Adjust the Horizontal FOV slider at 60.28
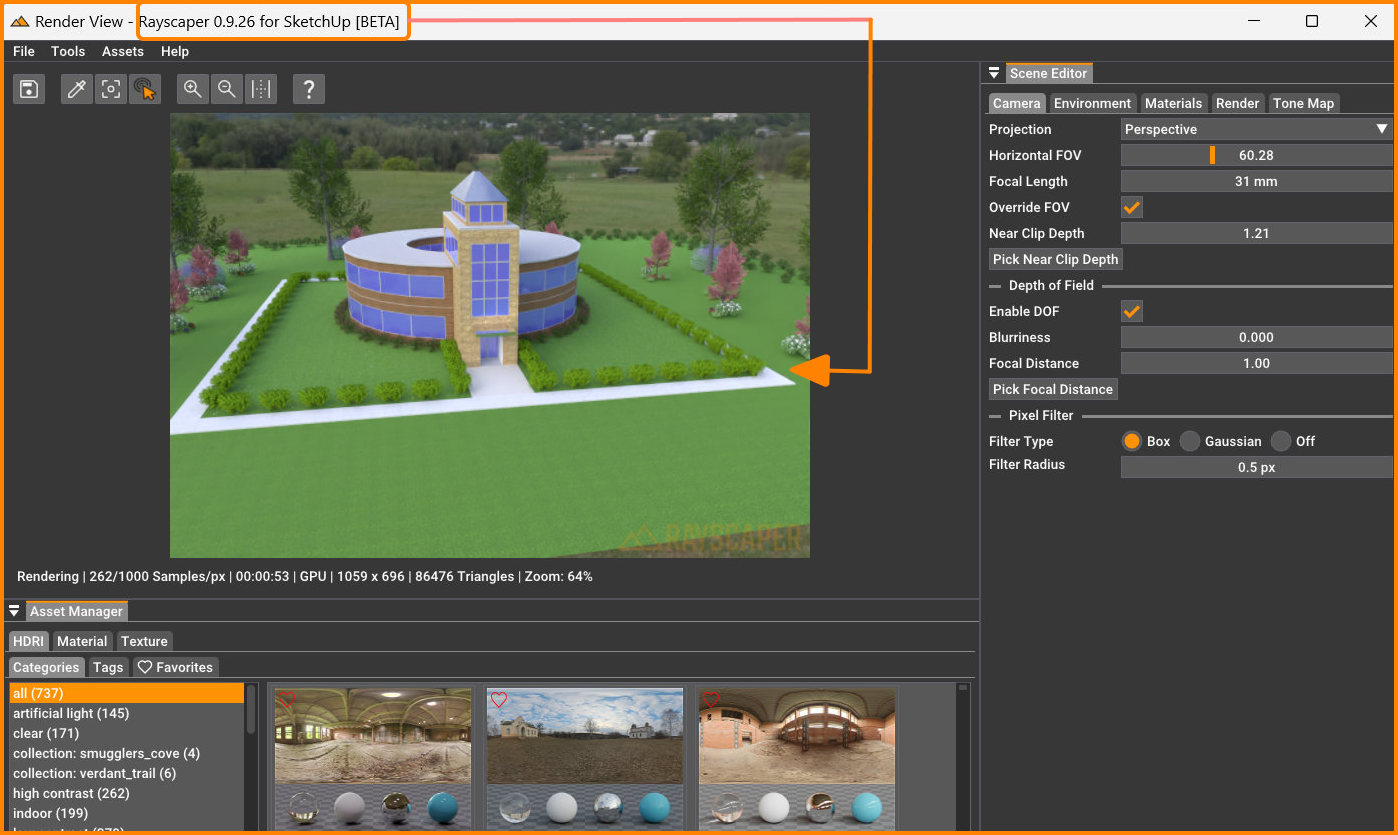The height and width of the screenshot is (835, 1398). click(1256, 155)
